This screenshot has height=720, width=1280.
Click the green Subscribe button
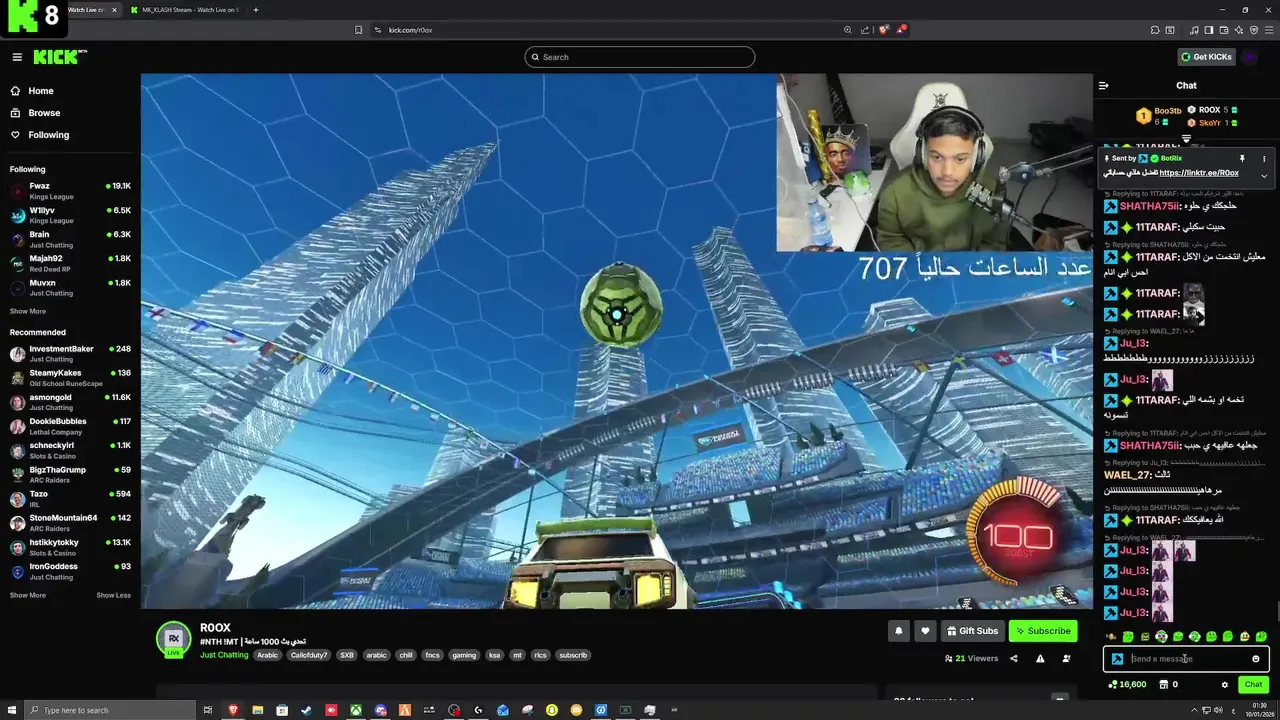(1043, 631)
